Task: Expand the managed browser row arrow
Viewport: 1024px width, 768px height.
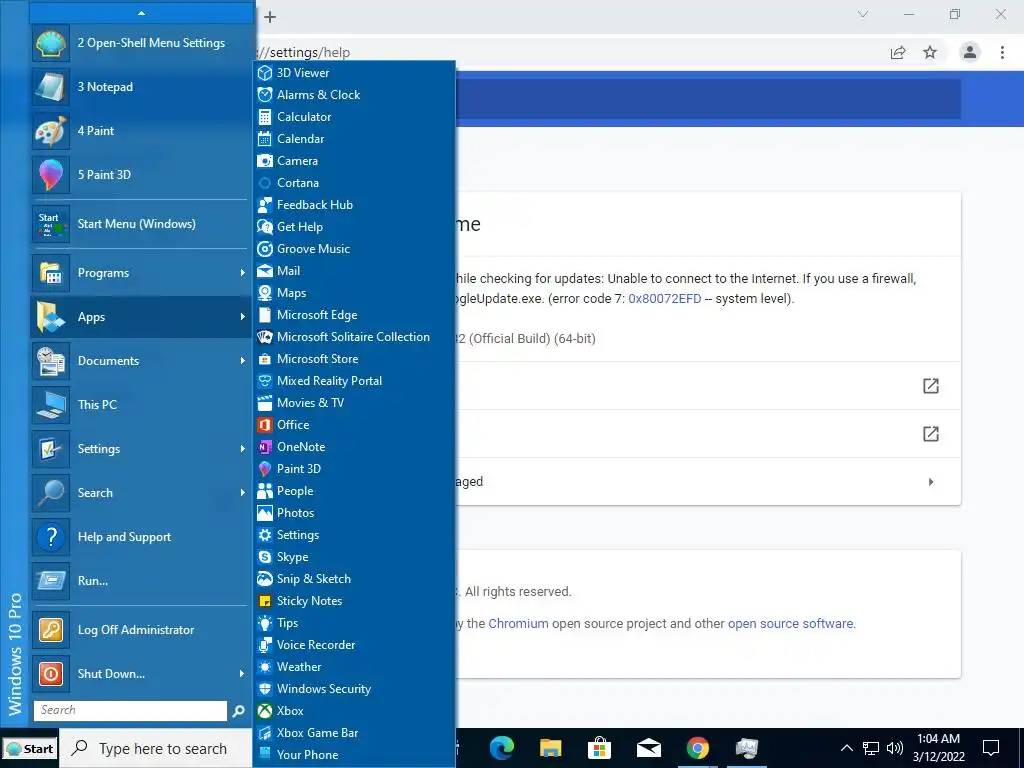Action: 931,482
